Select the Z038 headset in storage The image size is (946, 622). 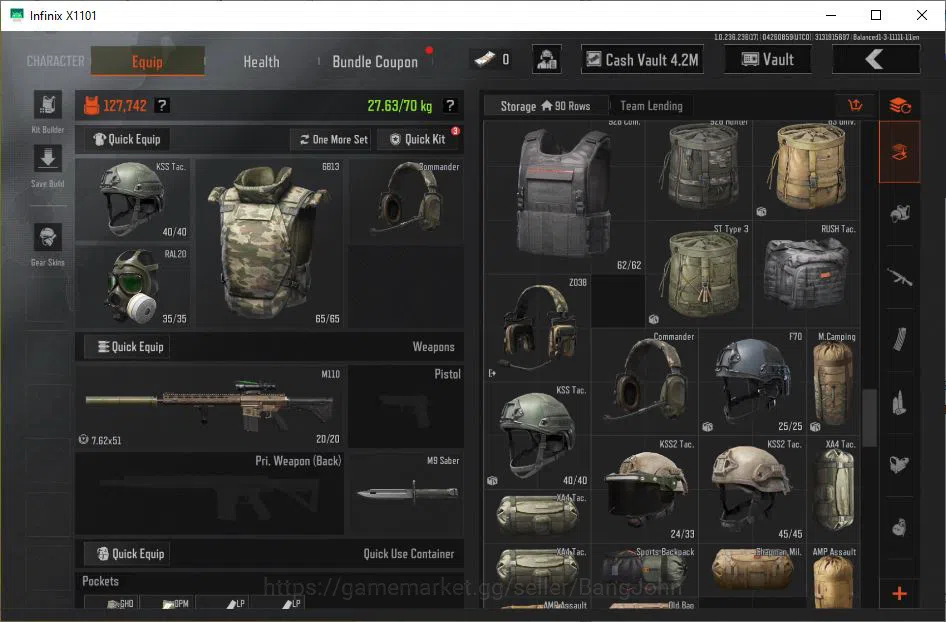tap(538, 328)
